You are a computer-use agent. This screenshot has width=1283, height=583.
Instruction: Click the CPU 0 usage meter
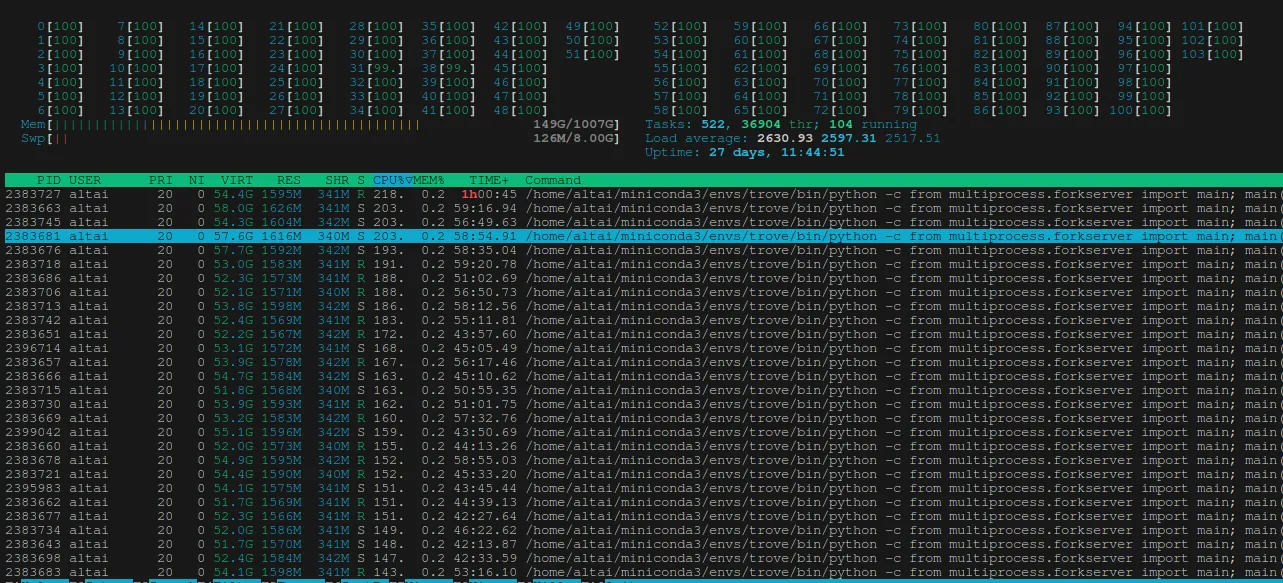pyautogui.click(x=61, y=26)
